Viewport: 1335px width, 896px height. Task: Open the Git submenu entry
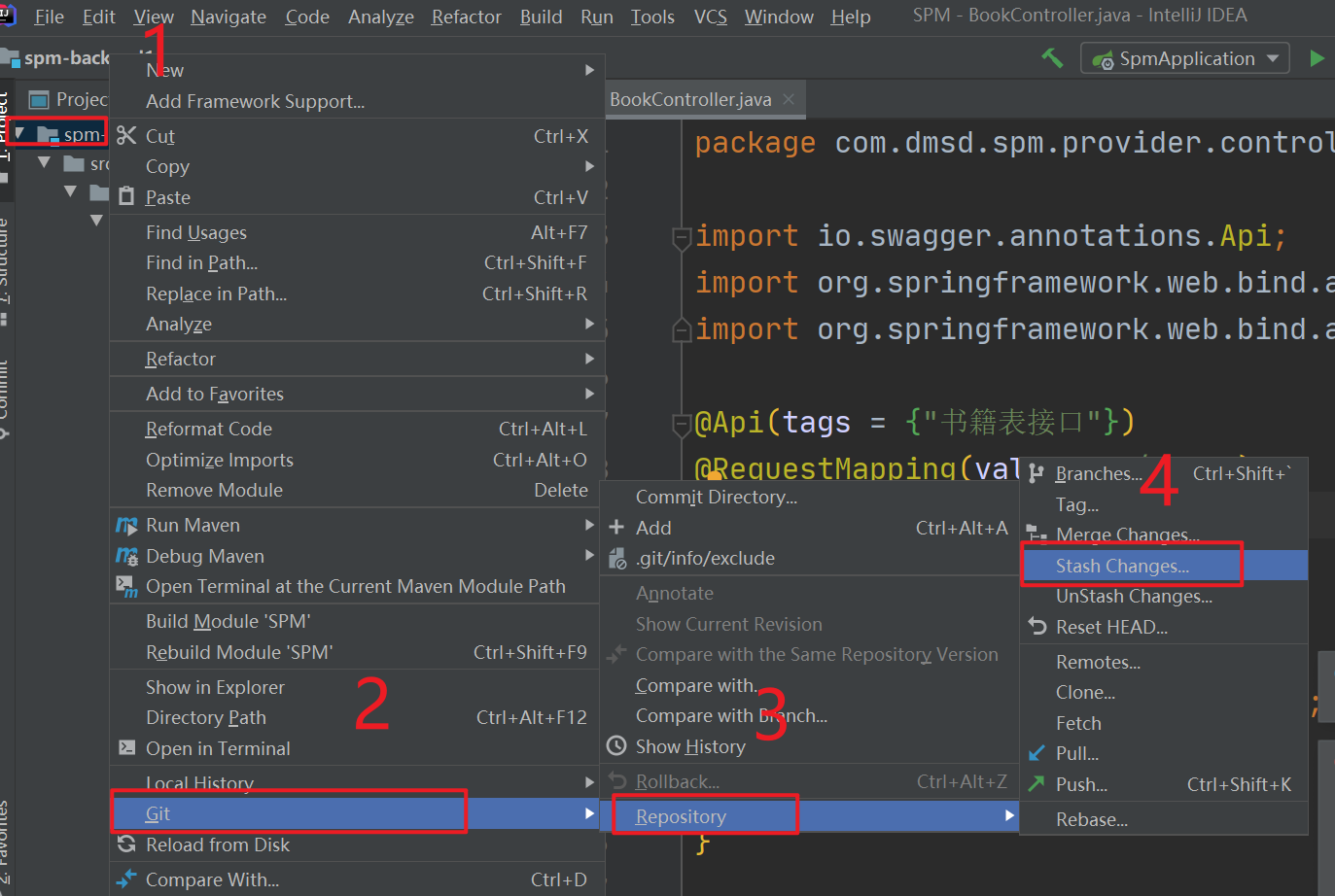(357, 813)
